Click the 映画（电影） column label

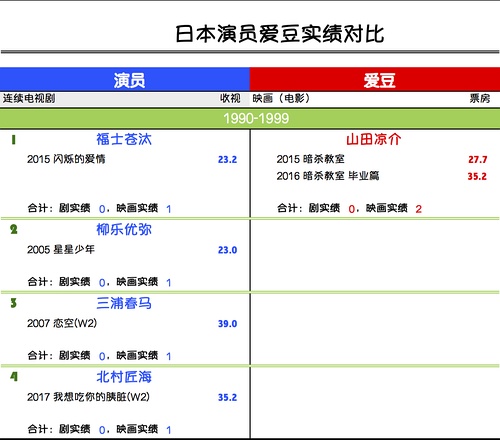tap(281, 98)
